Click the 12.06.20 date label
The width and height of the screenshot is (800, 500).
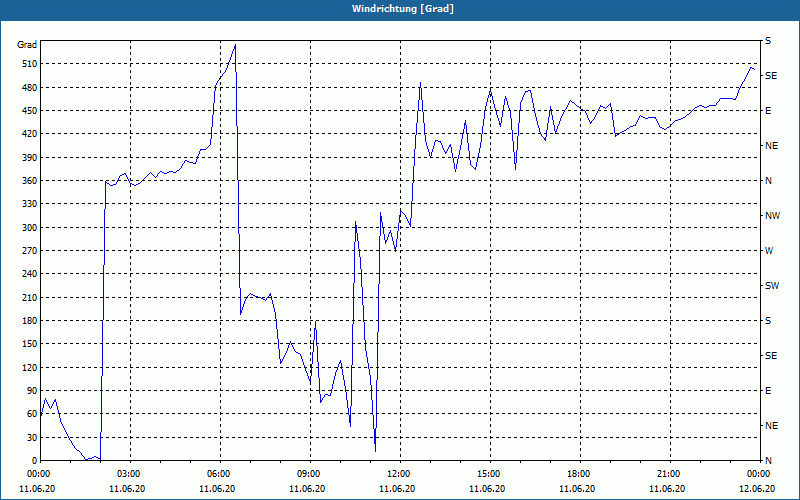tap(757, 489)
